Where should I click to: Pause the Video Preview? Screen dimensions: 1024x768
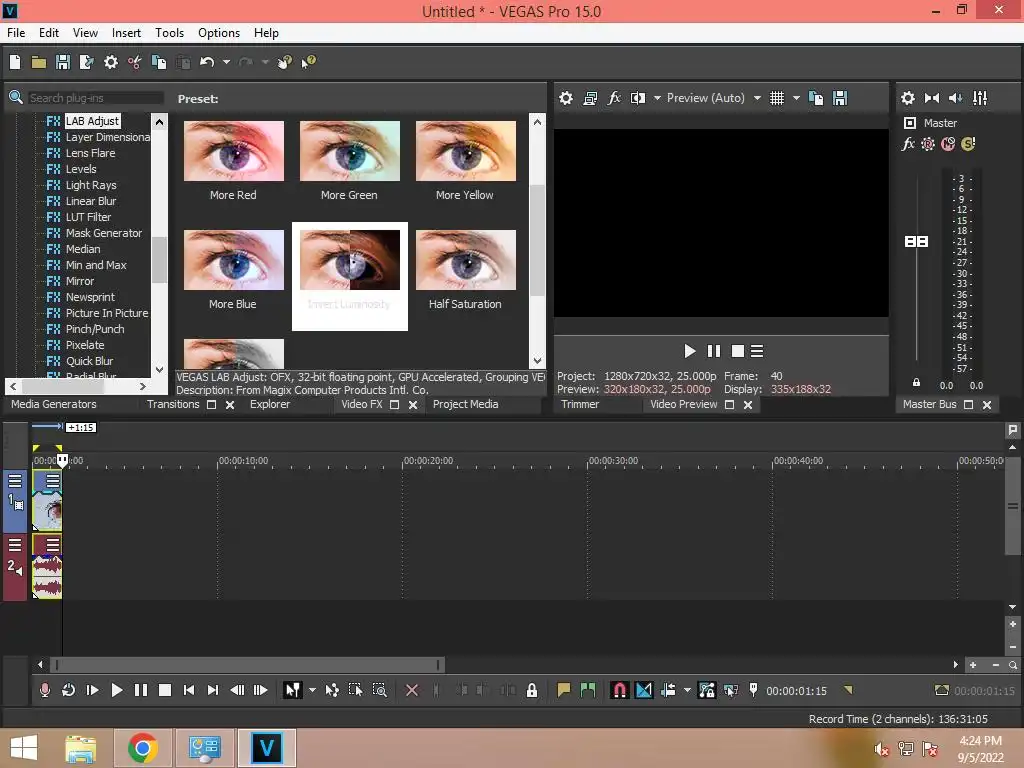[714, 351]
